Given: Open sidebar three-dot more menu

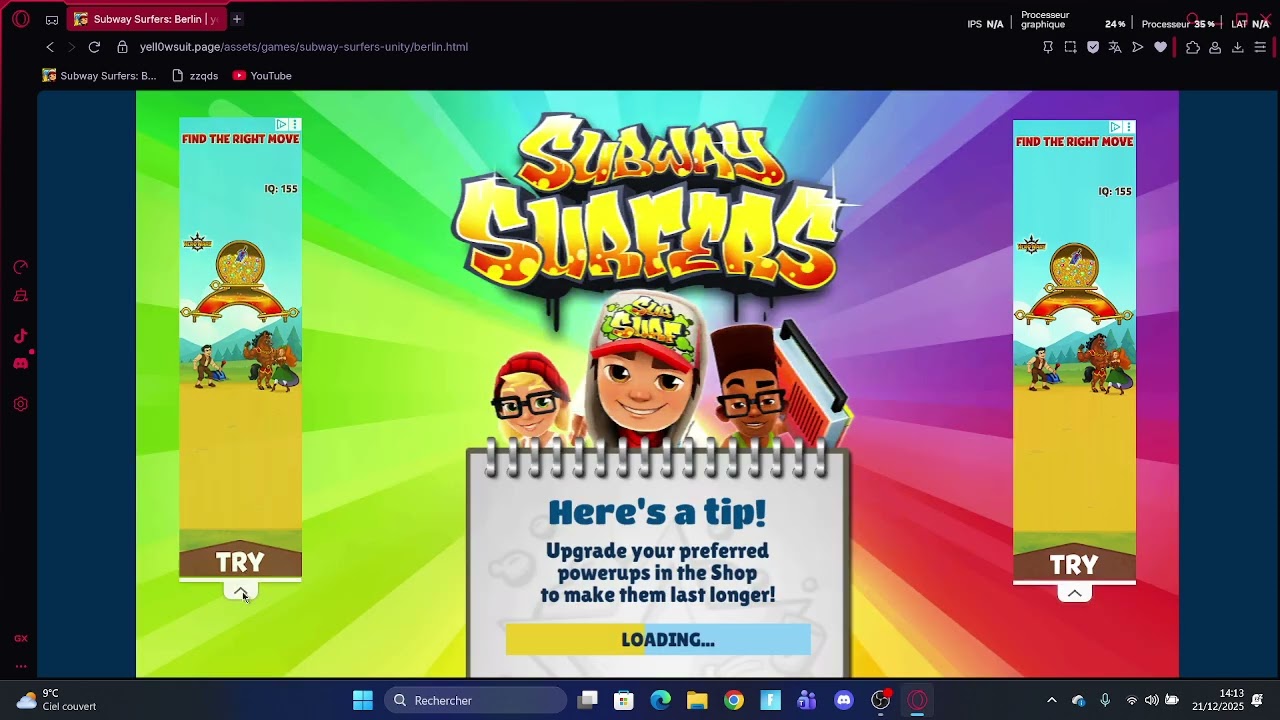Looking at the screenshot, I should pyautogui.click(x=20, y=666).
